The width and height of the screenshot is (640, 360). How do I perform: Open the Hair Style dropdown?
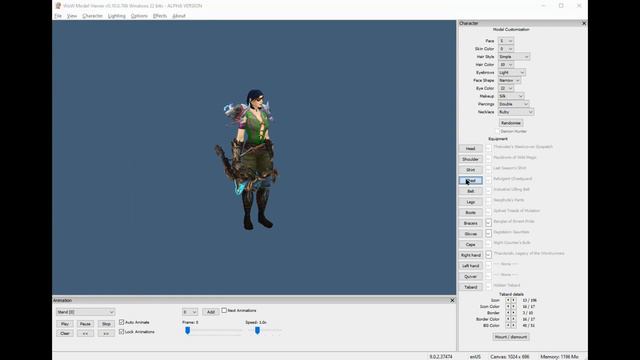pos(514,57)
